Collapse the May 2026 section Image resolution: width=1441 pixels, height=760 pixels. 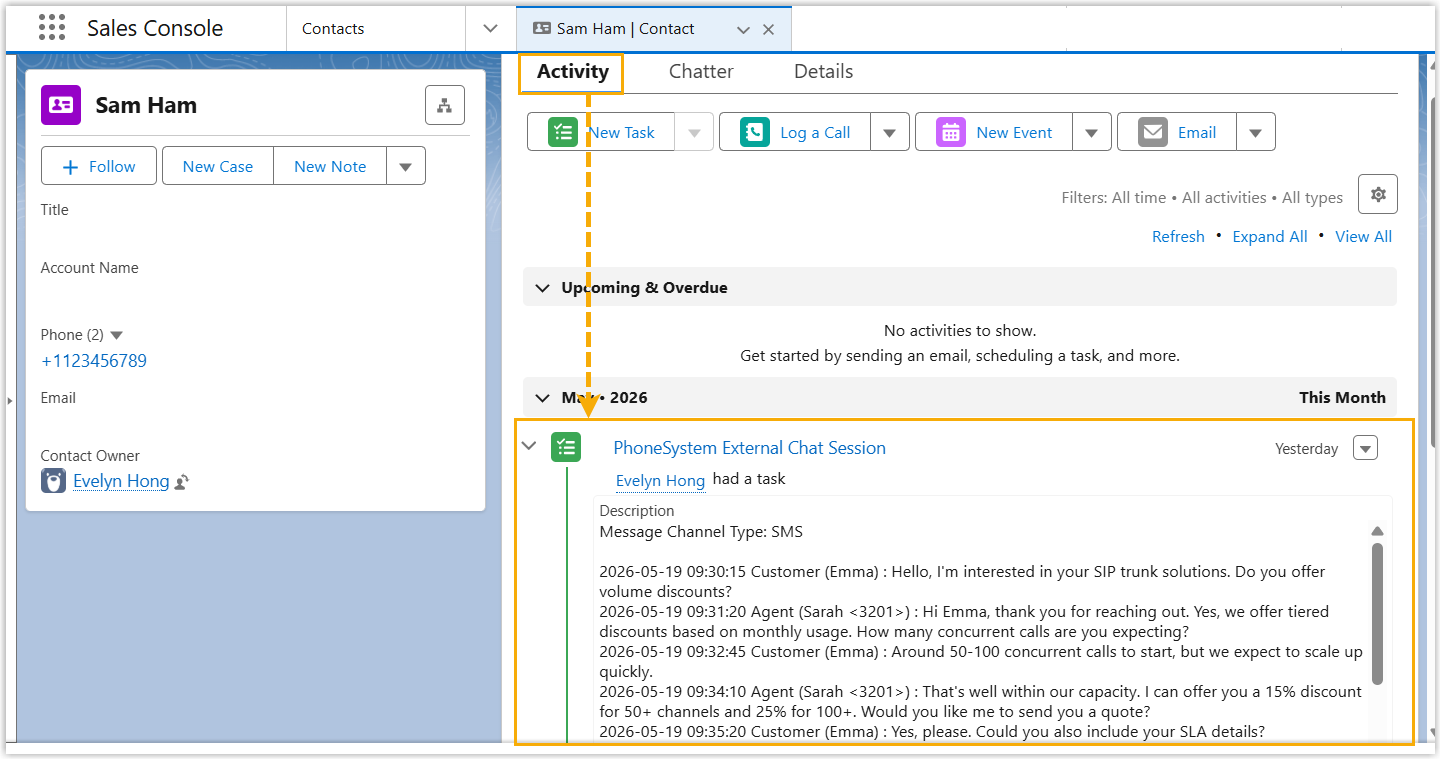542,398
